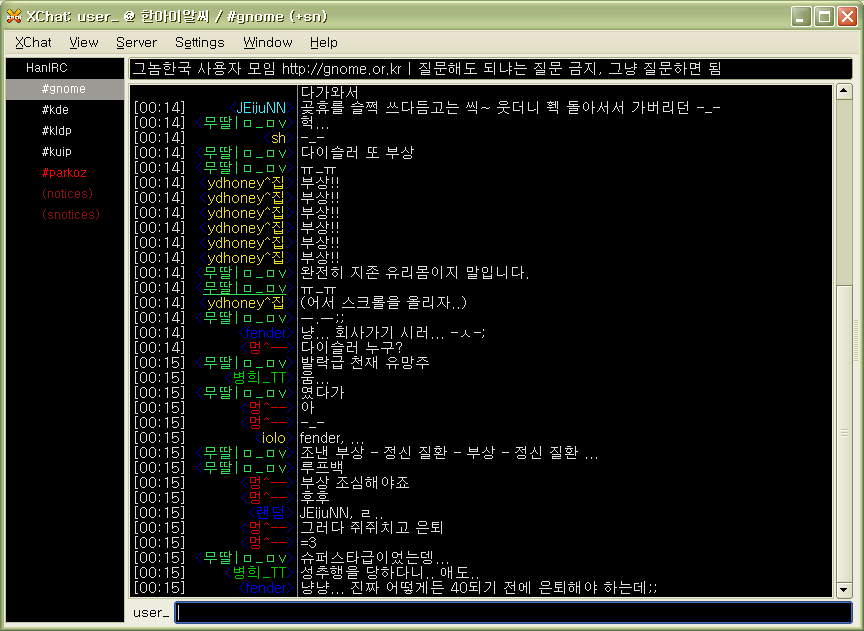Click the message '발락급 천재 유망주'
The height and width of the screenshot is (631, 864).
click(x=365, y=363)
